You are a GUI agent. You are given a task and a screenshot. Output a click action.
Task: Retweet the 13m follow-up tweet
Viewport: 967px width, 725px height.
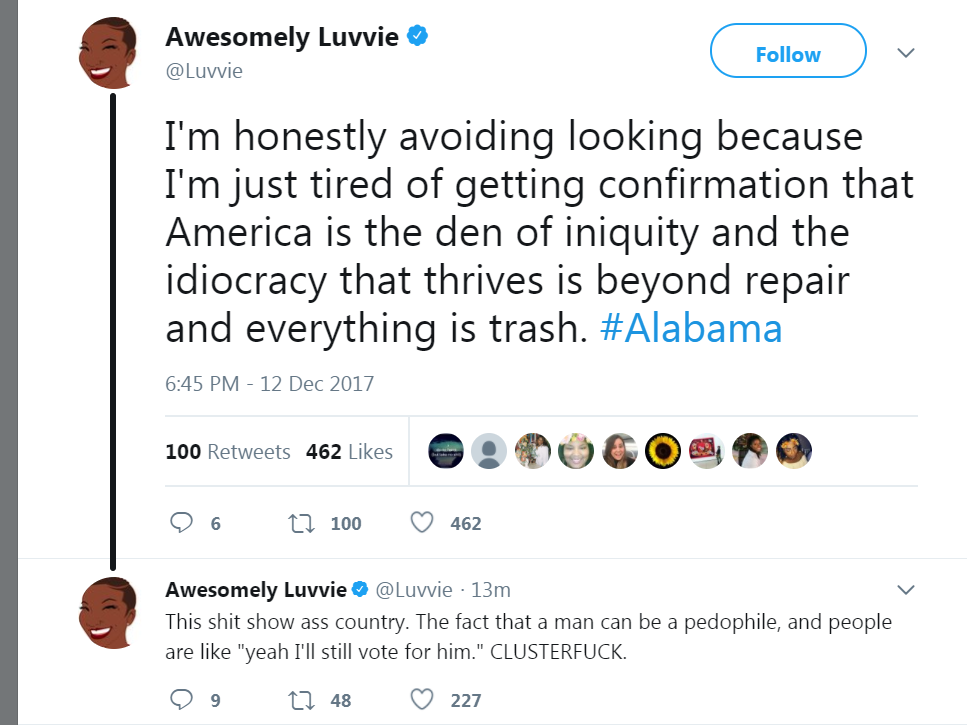(x=302, y=700)
